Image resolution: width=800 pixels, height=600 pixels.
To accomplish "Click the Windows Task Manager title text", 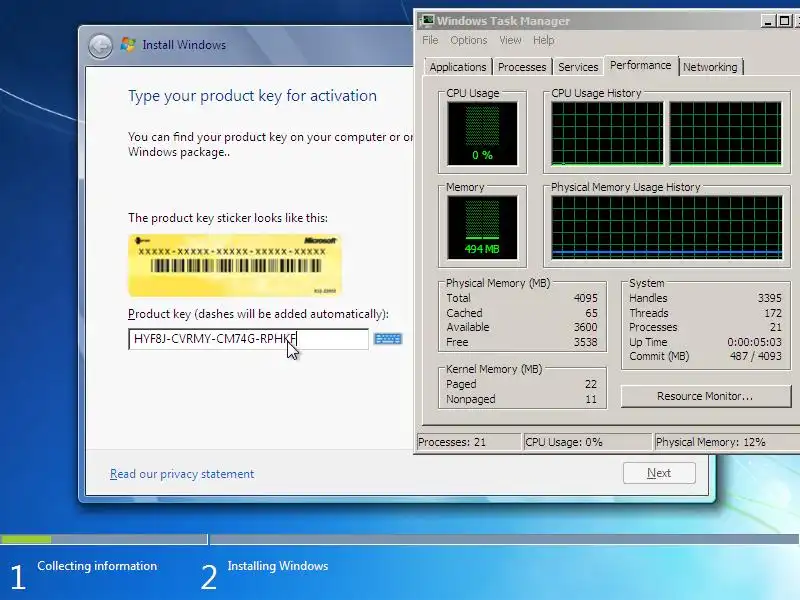I will tap(503, 21).
